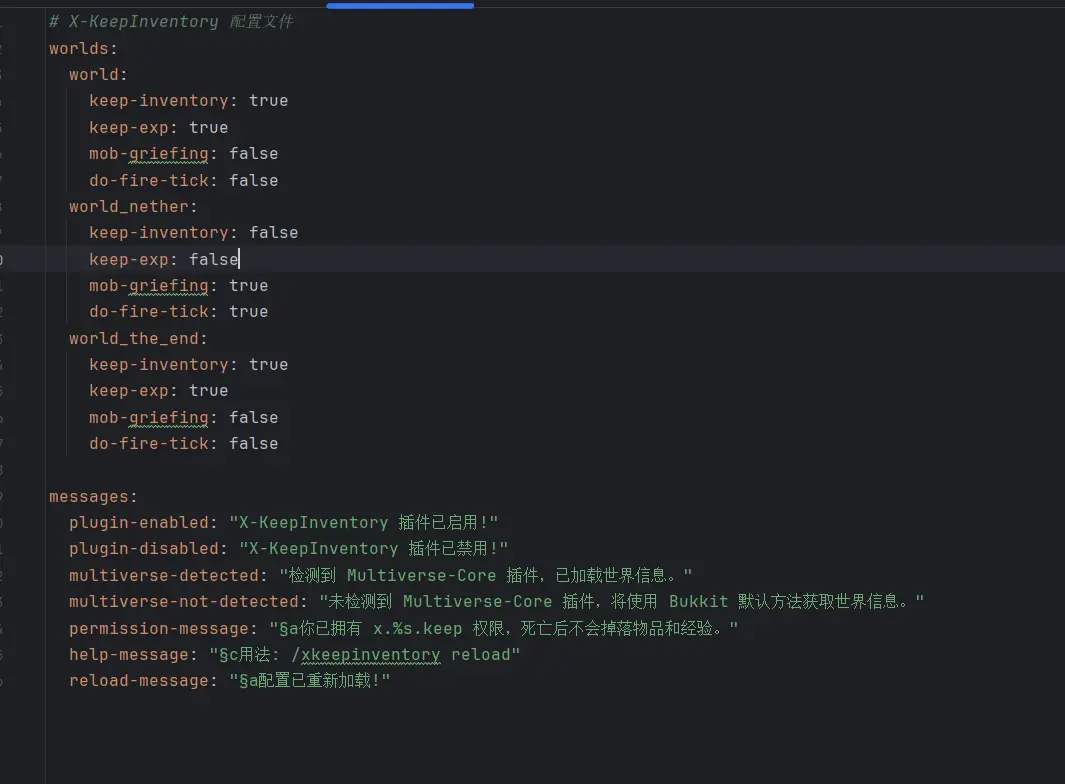Click the multiverse-detected key
Viewport: 1065px width, 784px height.
click(163, 575)
